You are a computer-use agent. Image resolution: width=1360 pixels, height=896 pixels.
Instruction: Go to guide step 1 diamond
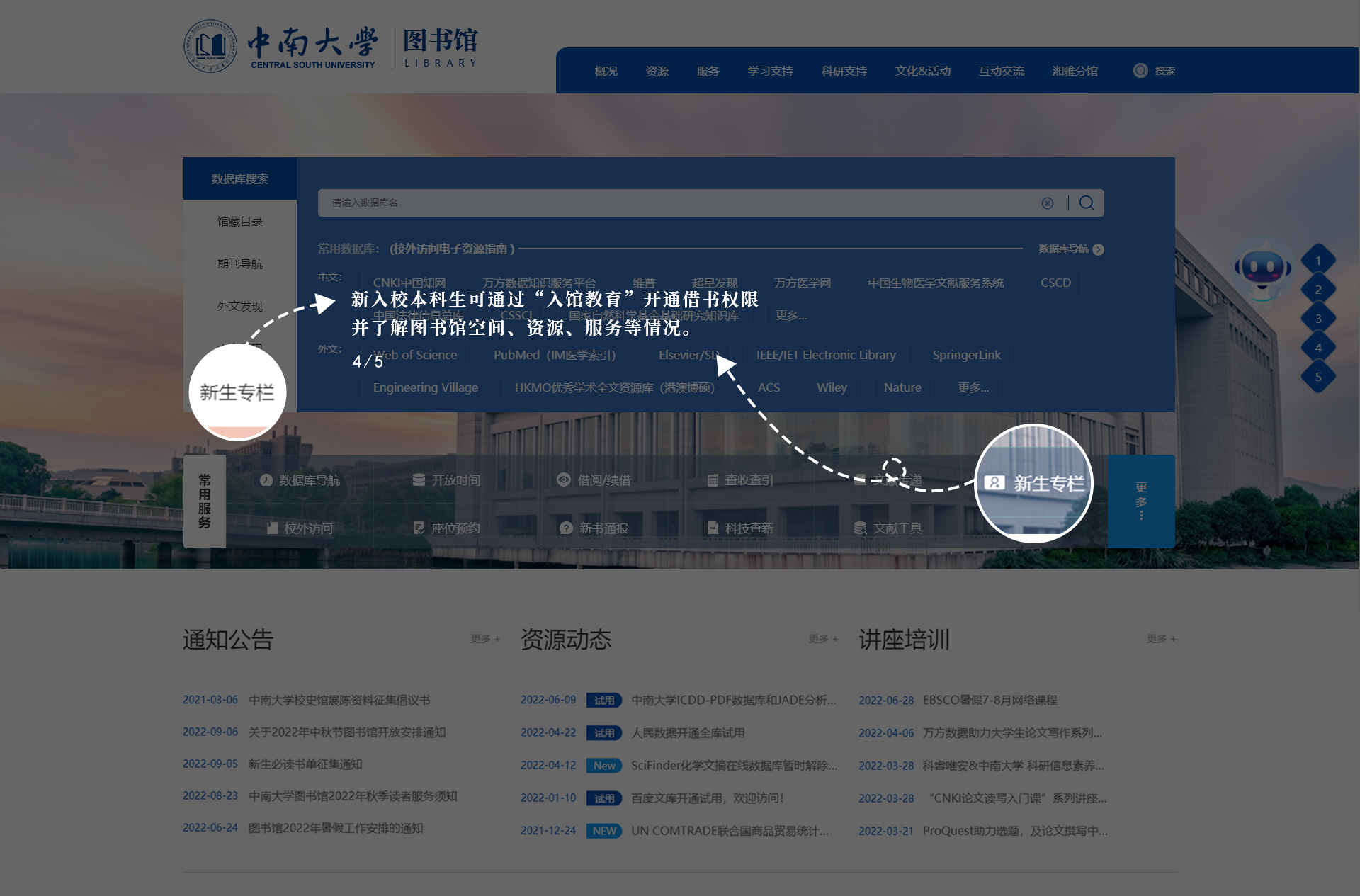click(1317, 261)
